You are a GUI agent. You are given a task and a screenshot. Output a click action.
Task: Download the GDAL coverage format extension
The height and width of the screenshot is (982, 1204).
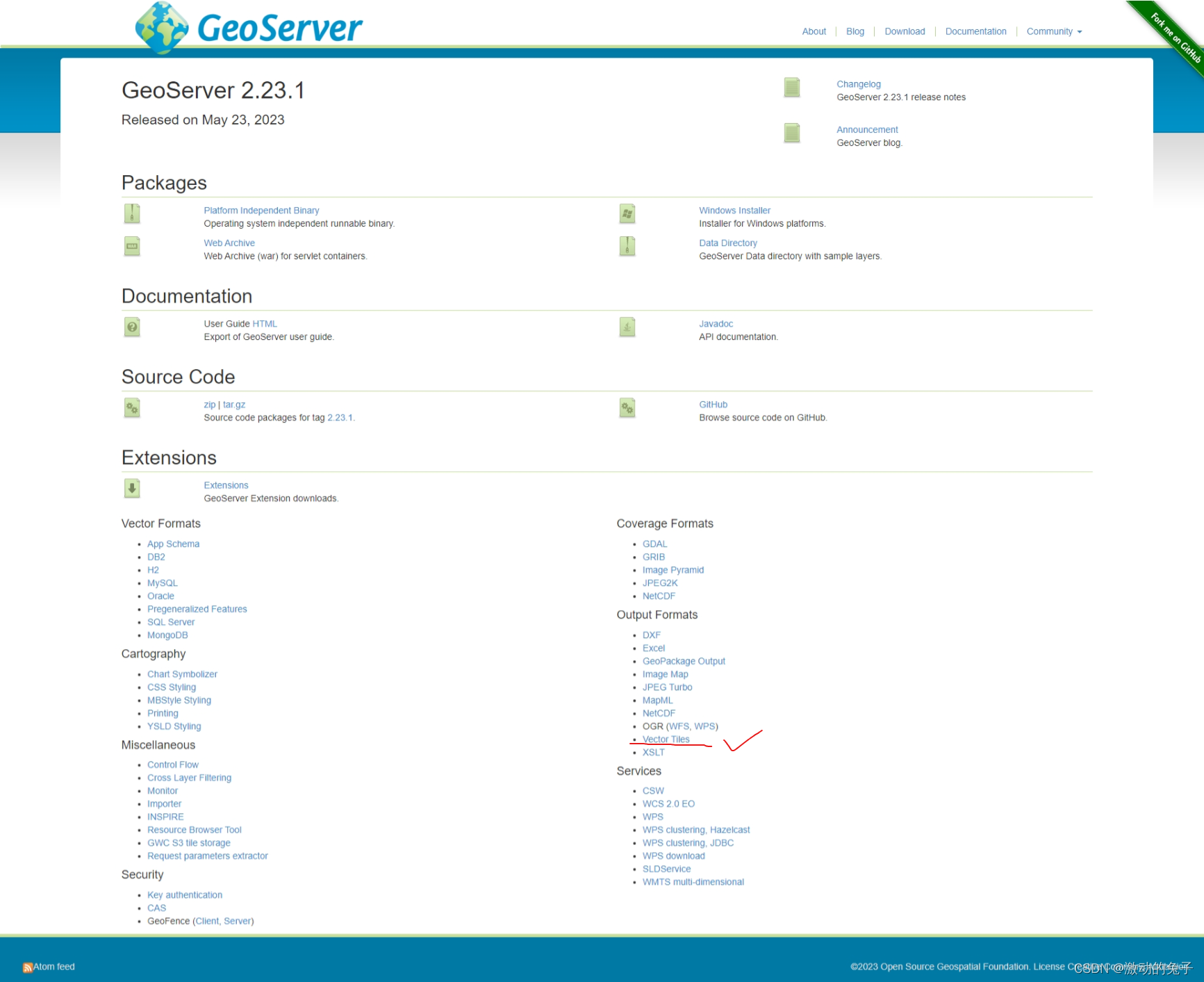[x=654, y=544]
